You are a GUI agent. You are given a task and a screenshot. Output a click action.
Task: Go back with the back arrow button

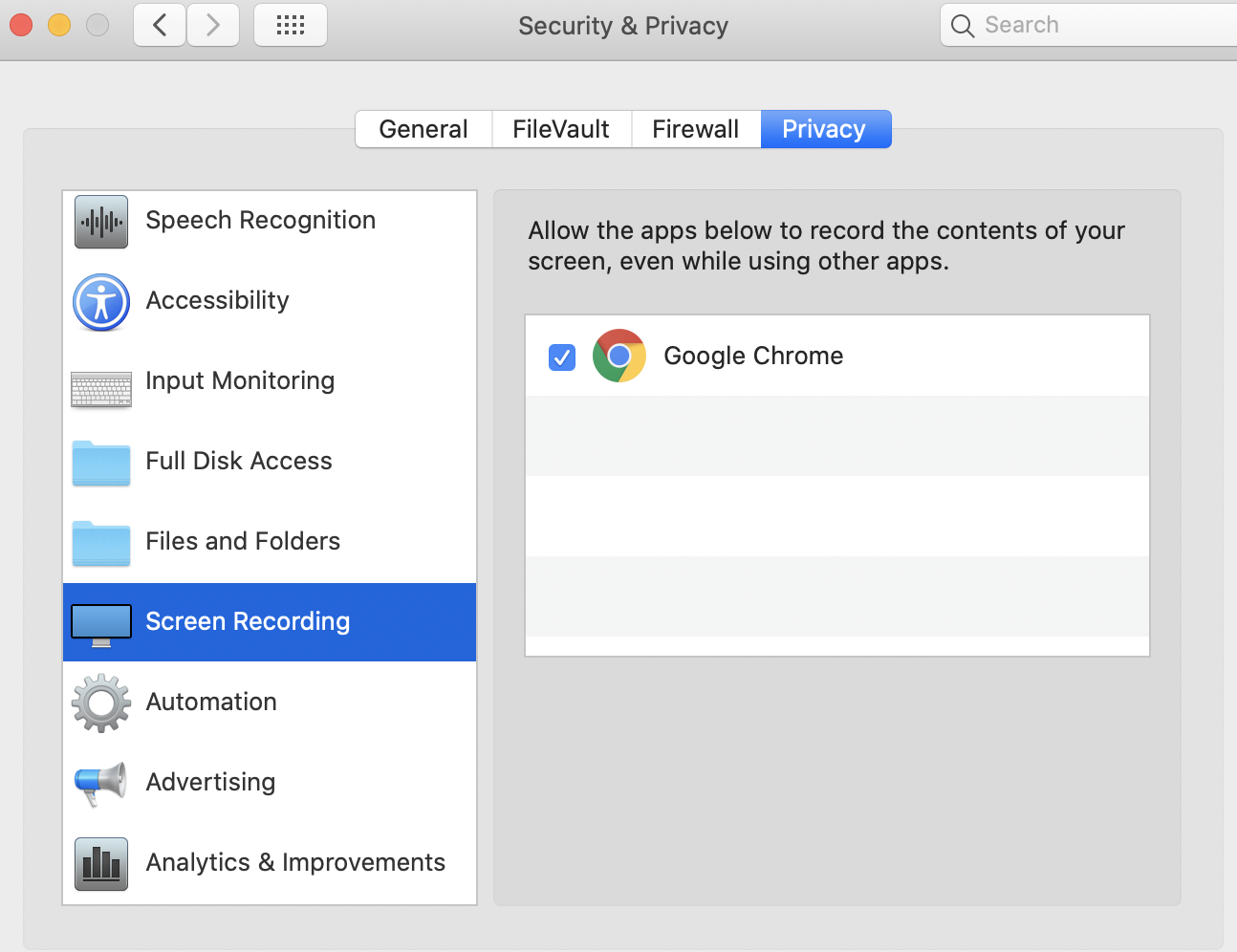pyautogui.click(x=160, y=25)
